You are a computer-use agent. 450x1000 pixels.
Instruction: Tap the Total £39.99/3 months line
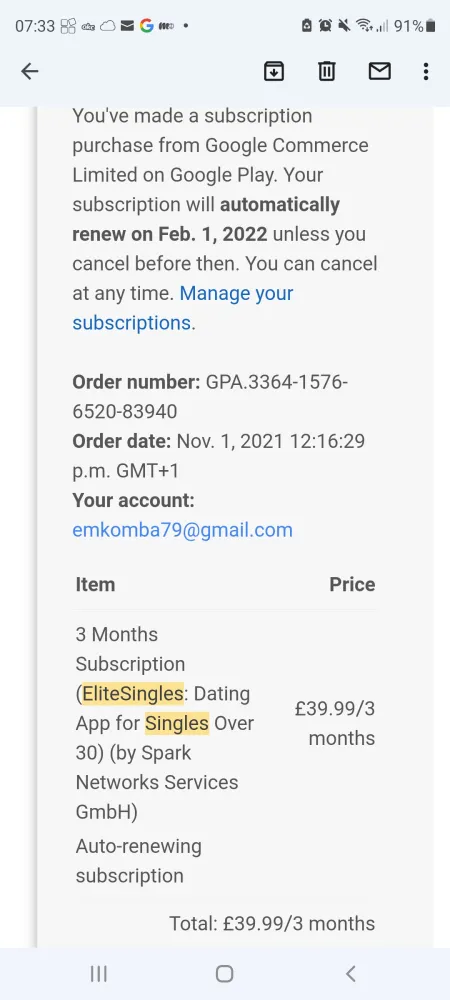[x=272, y=923]
